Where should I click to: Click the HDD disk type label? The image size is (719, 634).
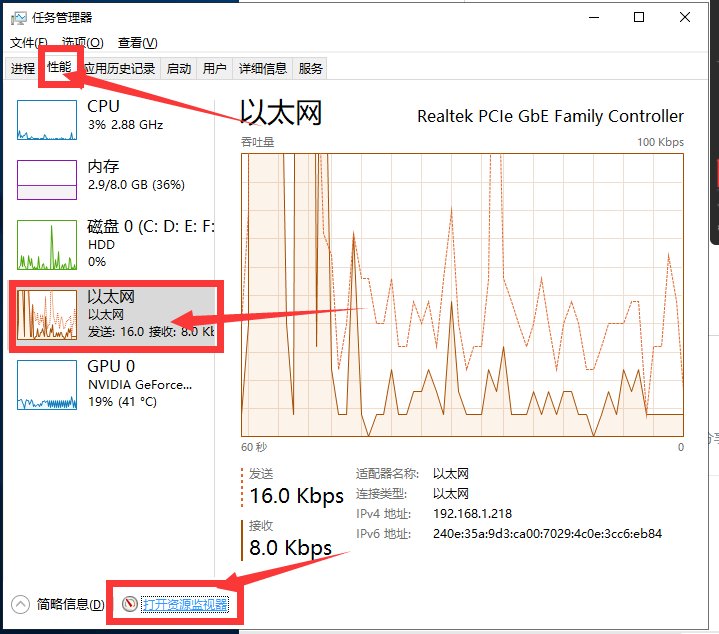[101, 245]
